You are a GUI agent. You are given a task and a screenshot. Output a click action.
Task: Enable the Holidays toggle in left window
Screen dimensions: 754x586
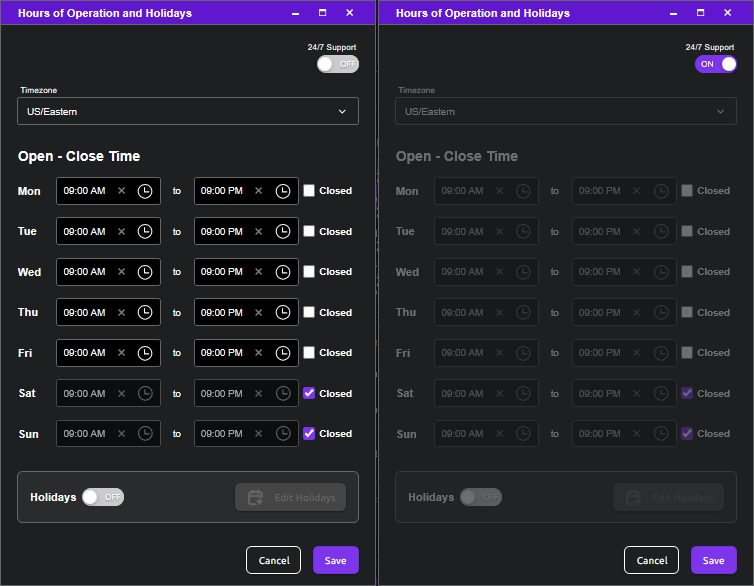point(103,497)
